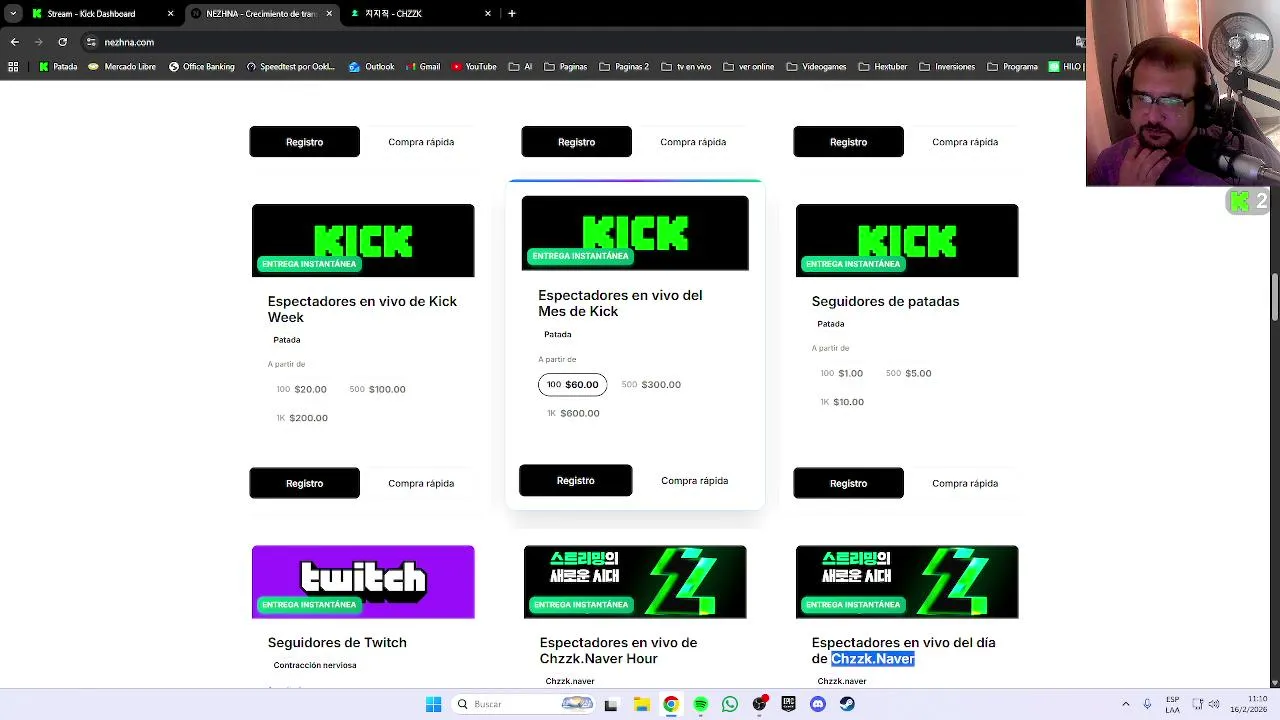This screenshot has width=1280, height=720.
Task: Open the Outlook bookmark
Action: pyautogui.click(x=371, y=67)
